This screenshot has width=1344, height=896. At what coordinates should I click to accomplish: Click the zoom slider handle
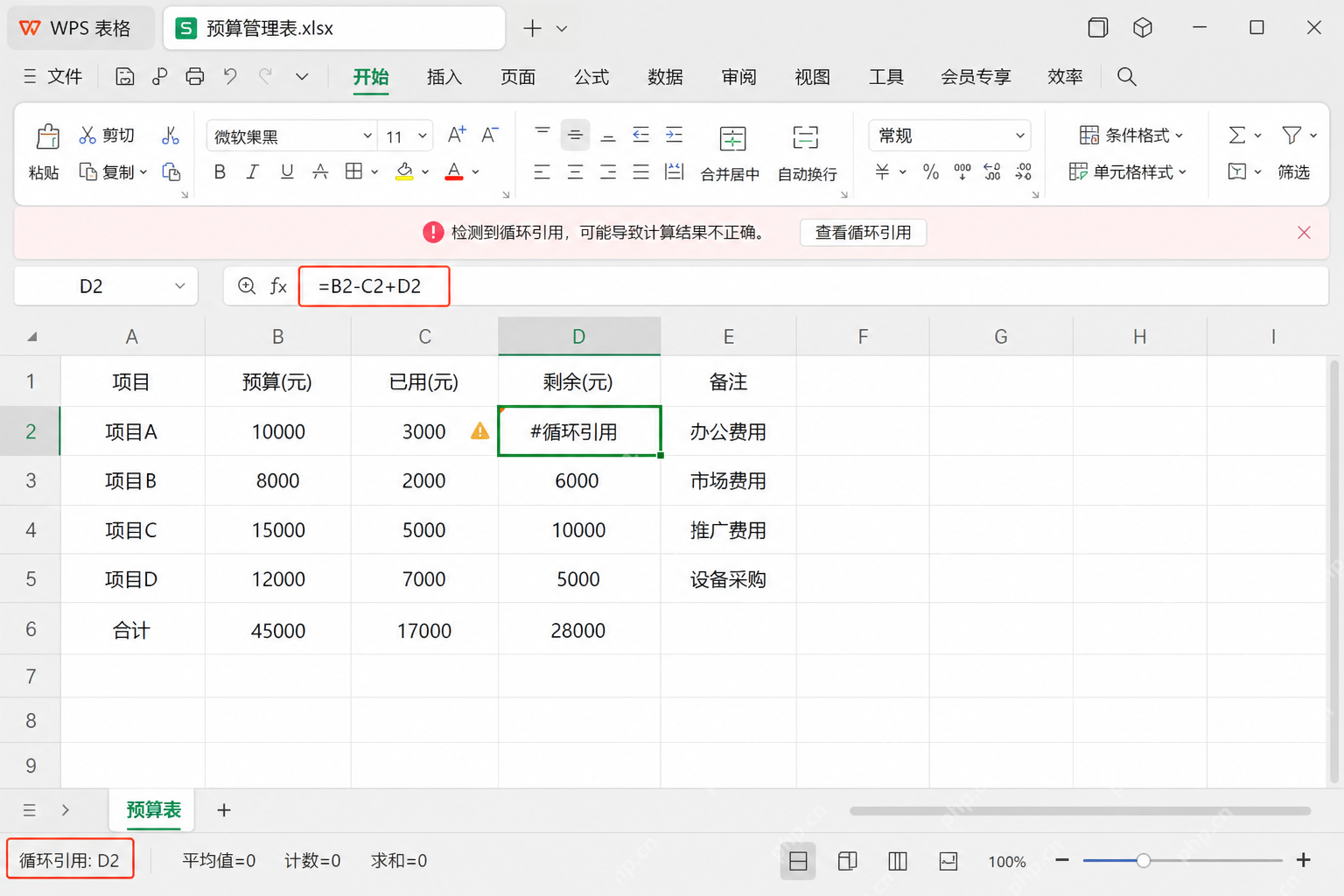[x=1143, y=861]
